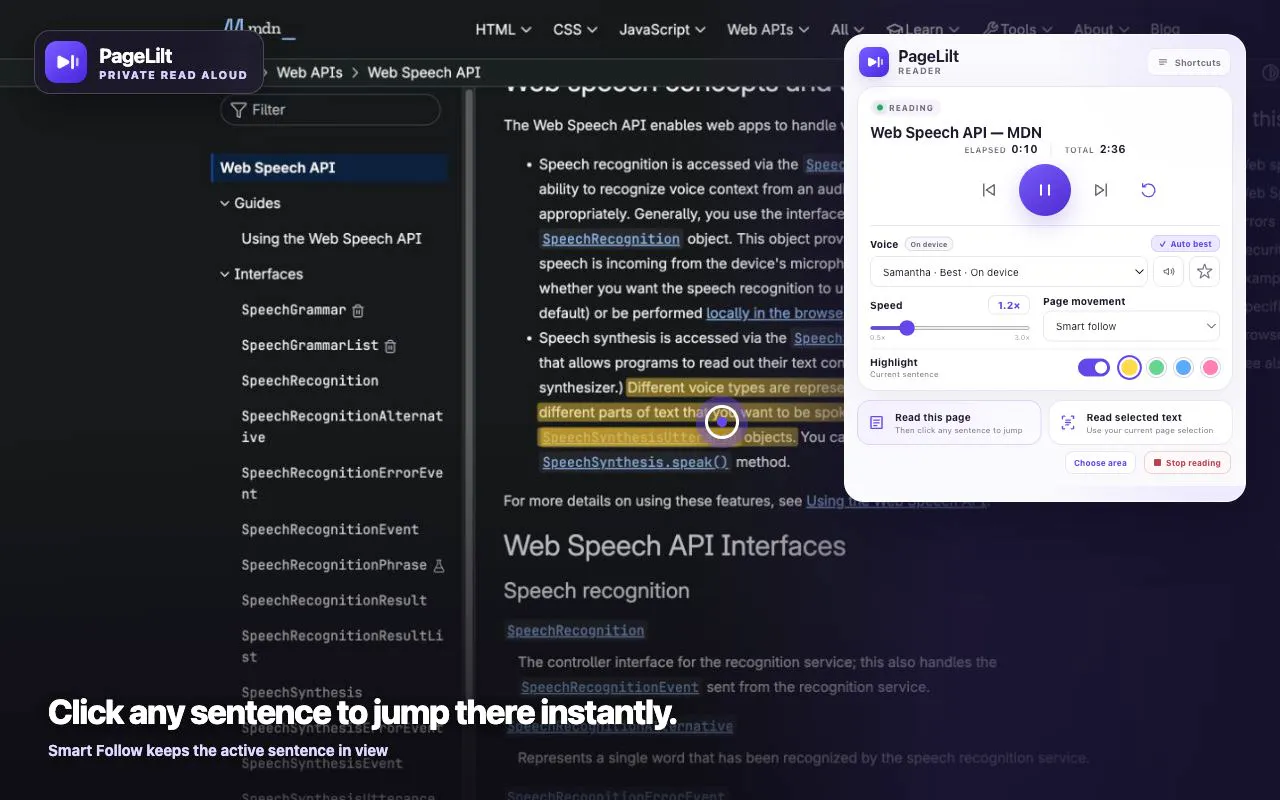The width and height of the screenshot is (1280, 800).
Task: Toggle the Auto best voice option
Action: (1185, 244)
